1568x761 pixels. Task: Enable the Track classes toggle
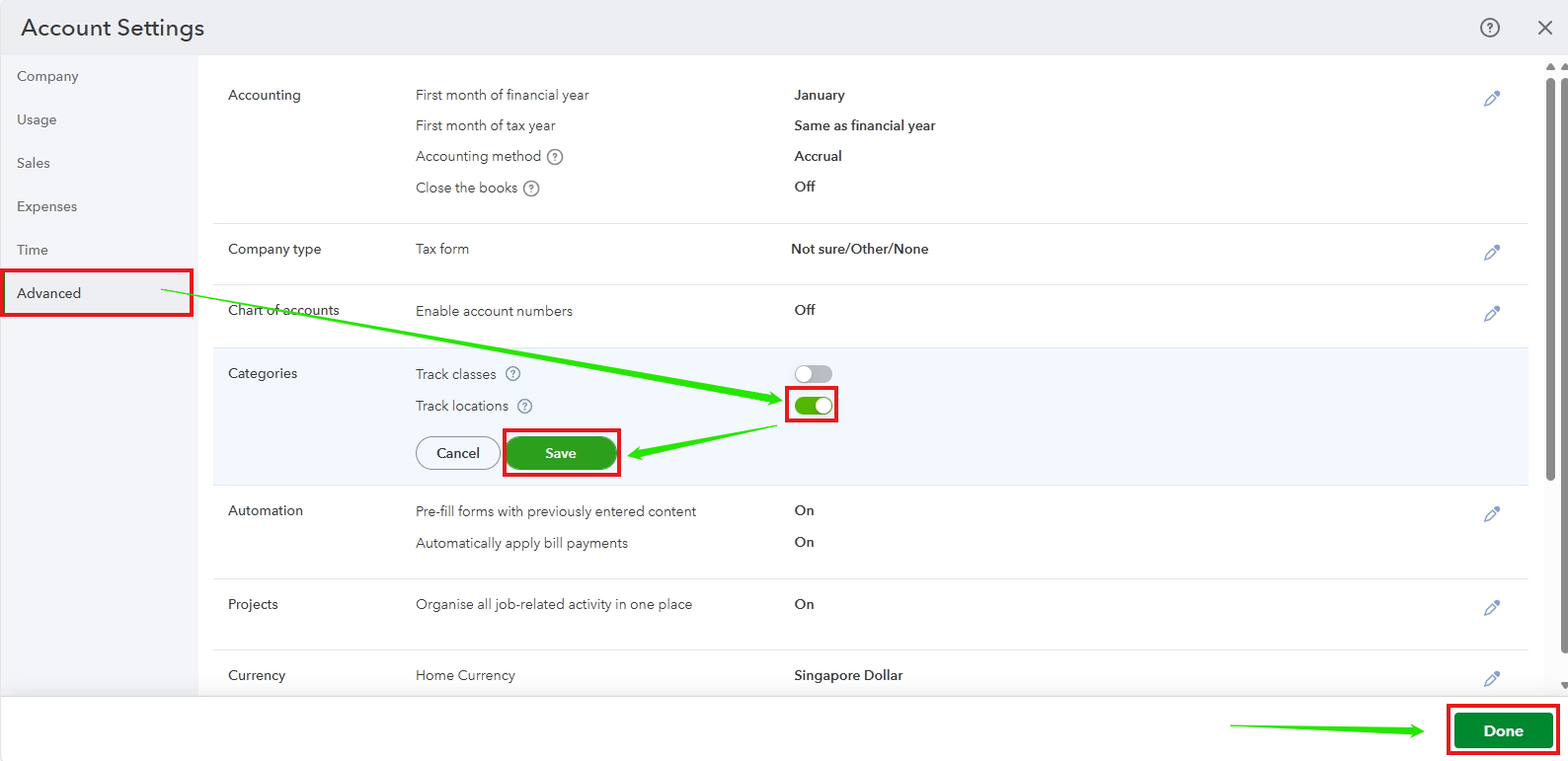813,374
